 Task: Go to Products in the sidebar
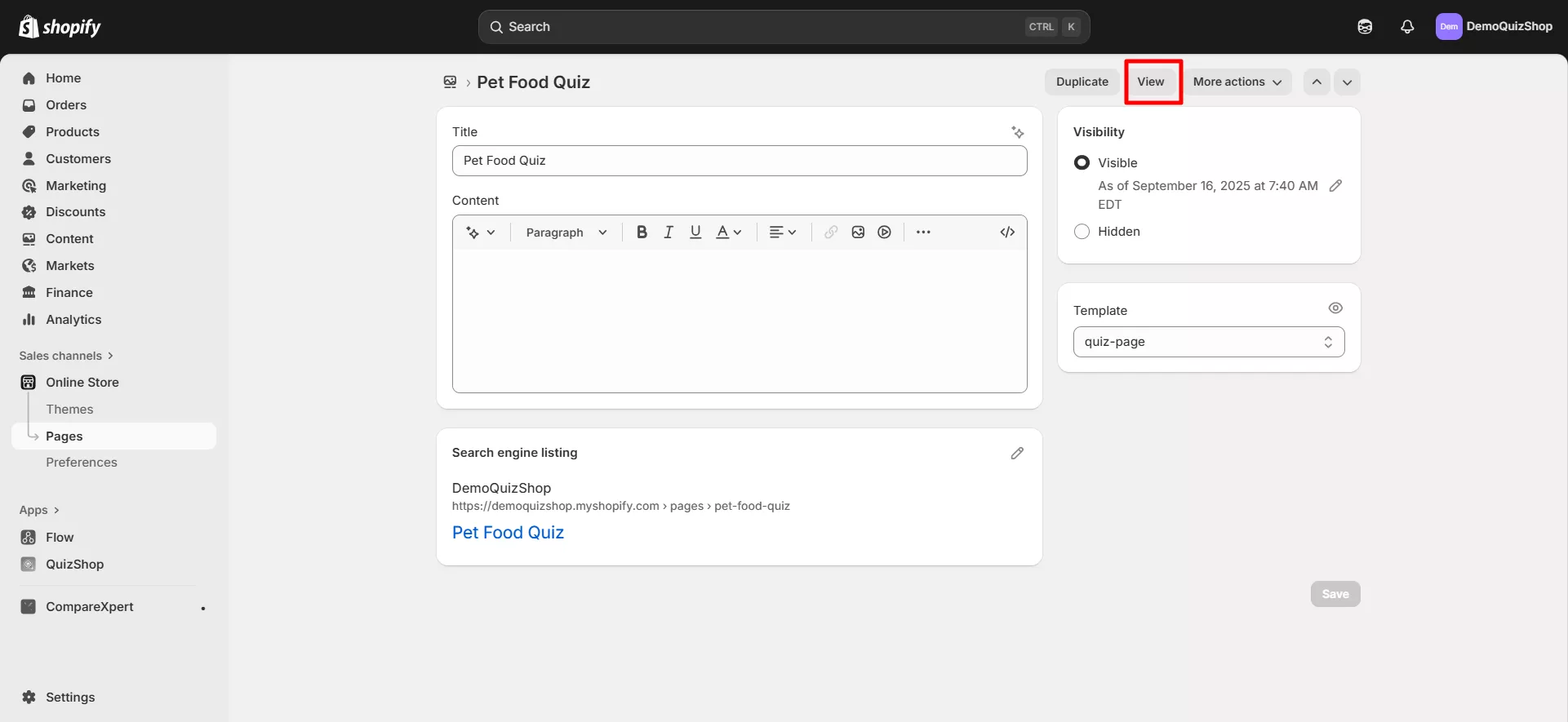(x=73, y=132)
